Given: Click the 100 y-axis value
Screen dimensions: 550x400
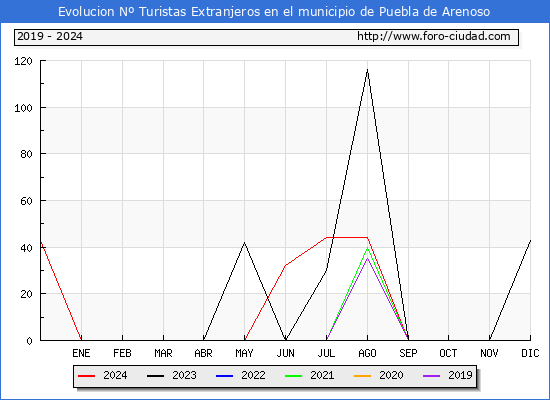Looking at the screenshot, I should tap(23, 108).
